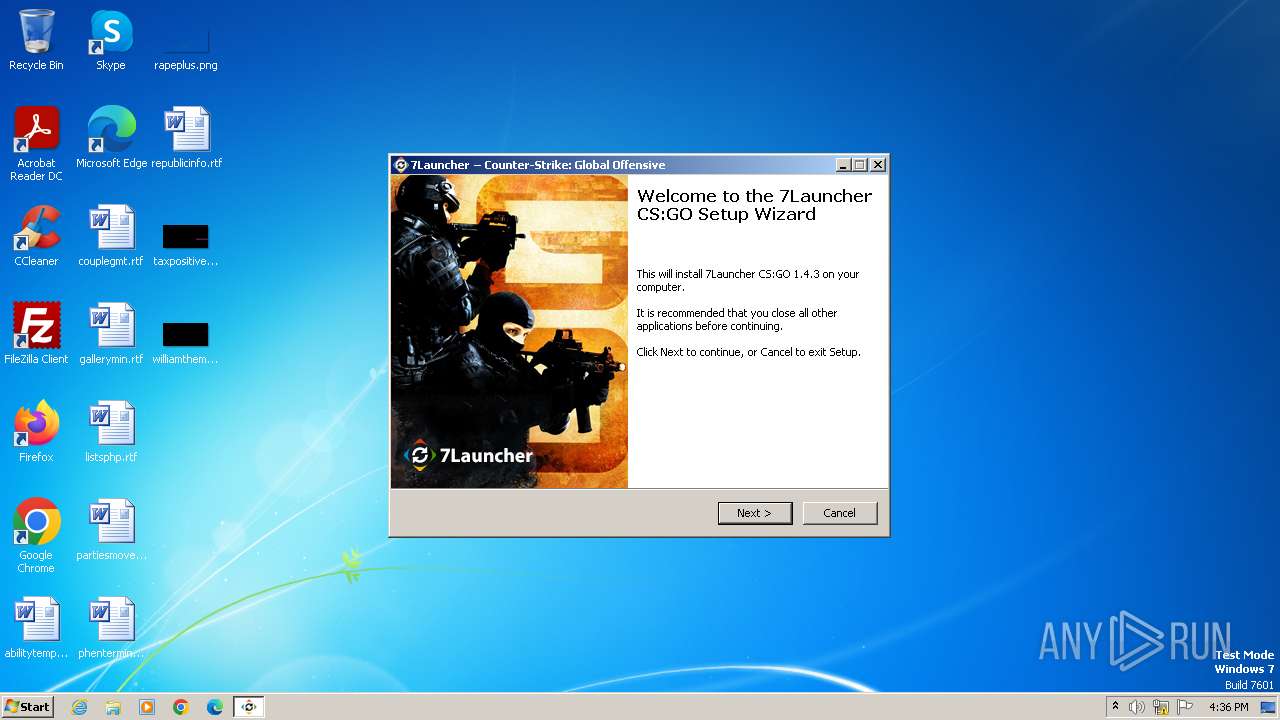Click Next in the 7Launcher setup wizard
The width and height of the screenshot is (1280, 720).
coord(755,513)
